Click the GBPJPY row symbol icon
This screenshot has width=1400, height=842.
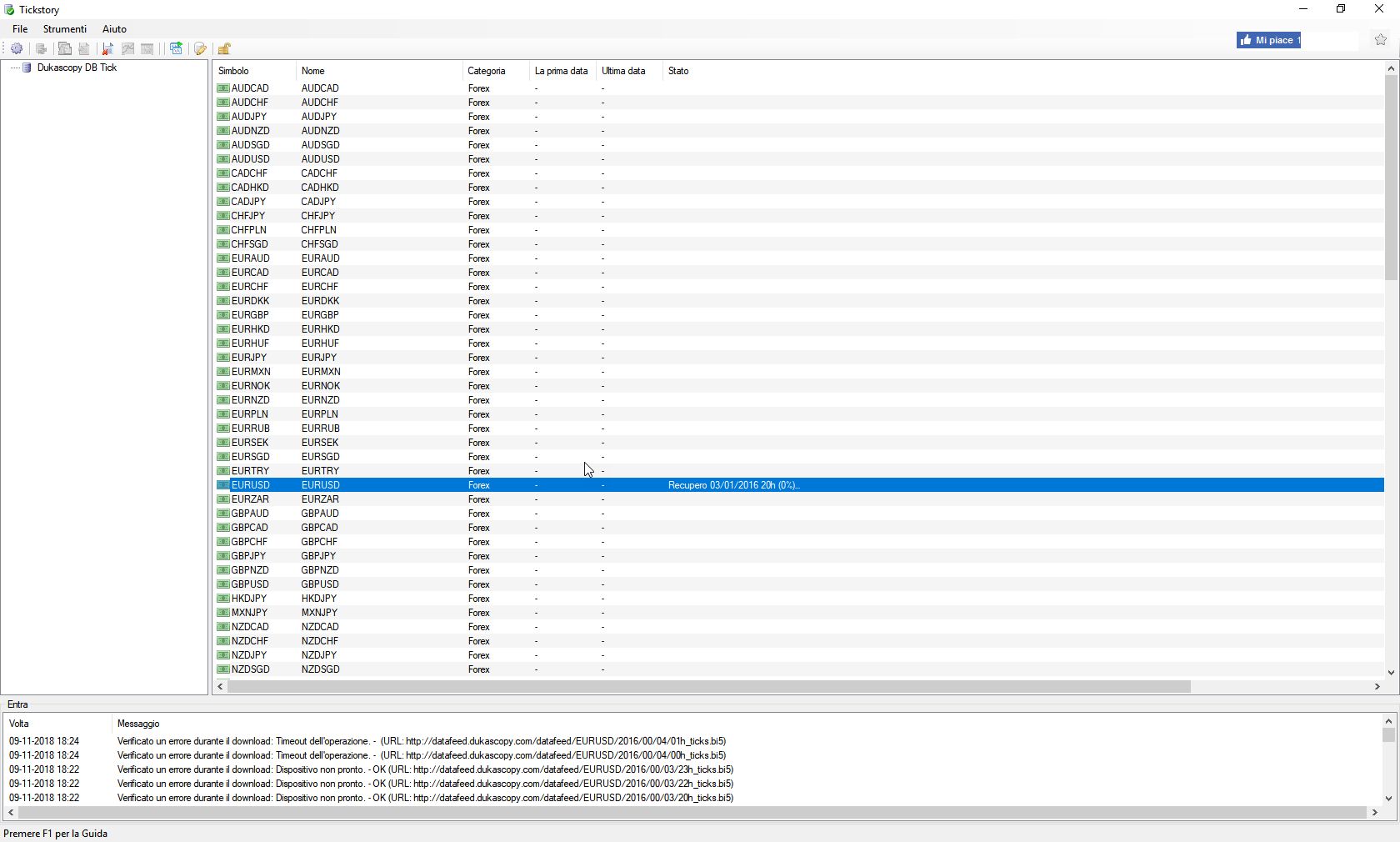[222, 556]
